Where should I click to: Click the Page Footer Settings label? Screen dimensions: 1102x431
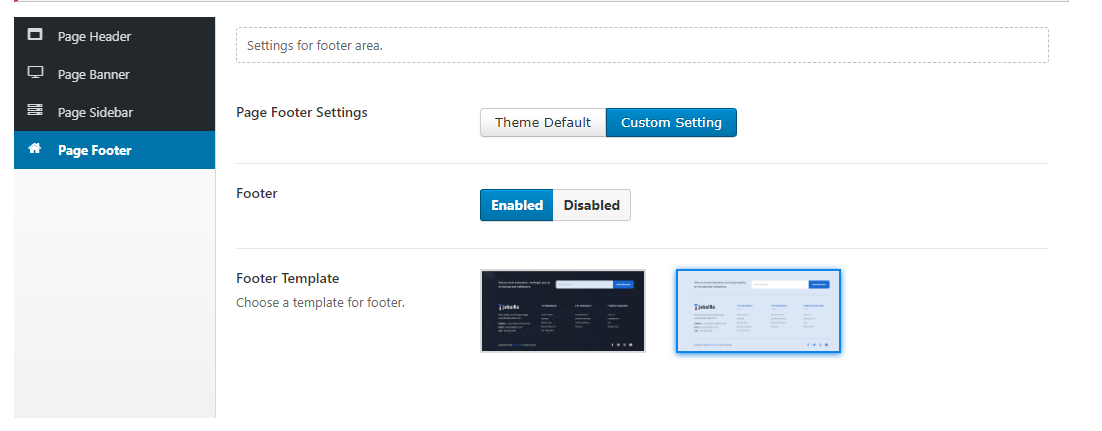[301, 112]
